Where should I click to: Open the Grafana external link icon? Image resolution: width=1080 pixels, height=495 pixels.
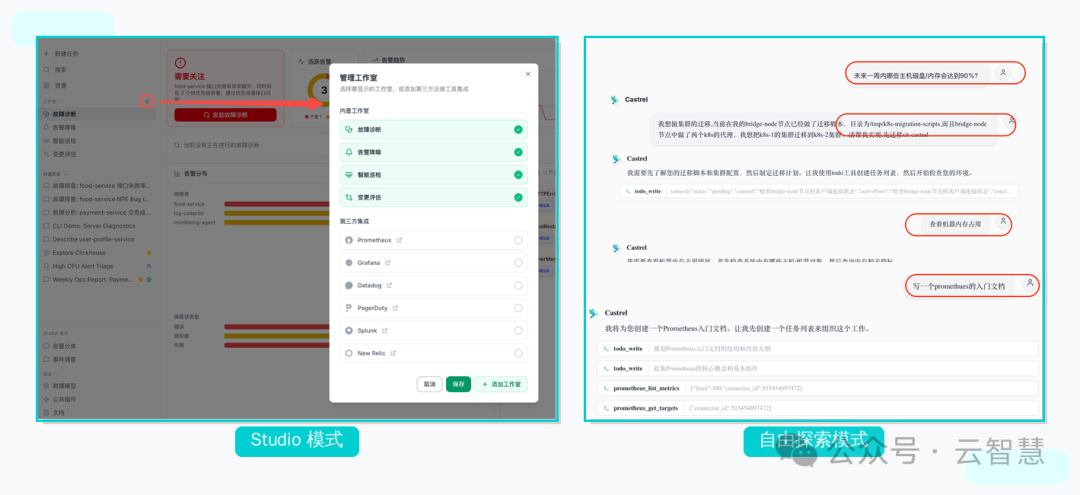[388, 263]
